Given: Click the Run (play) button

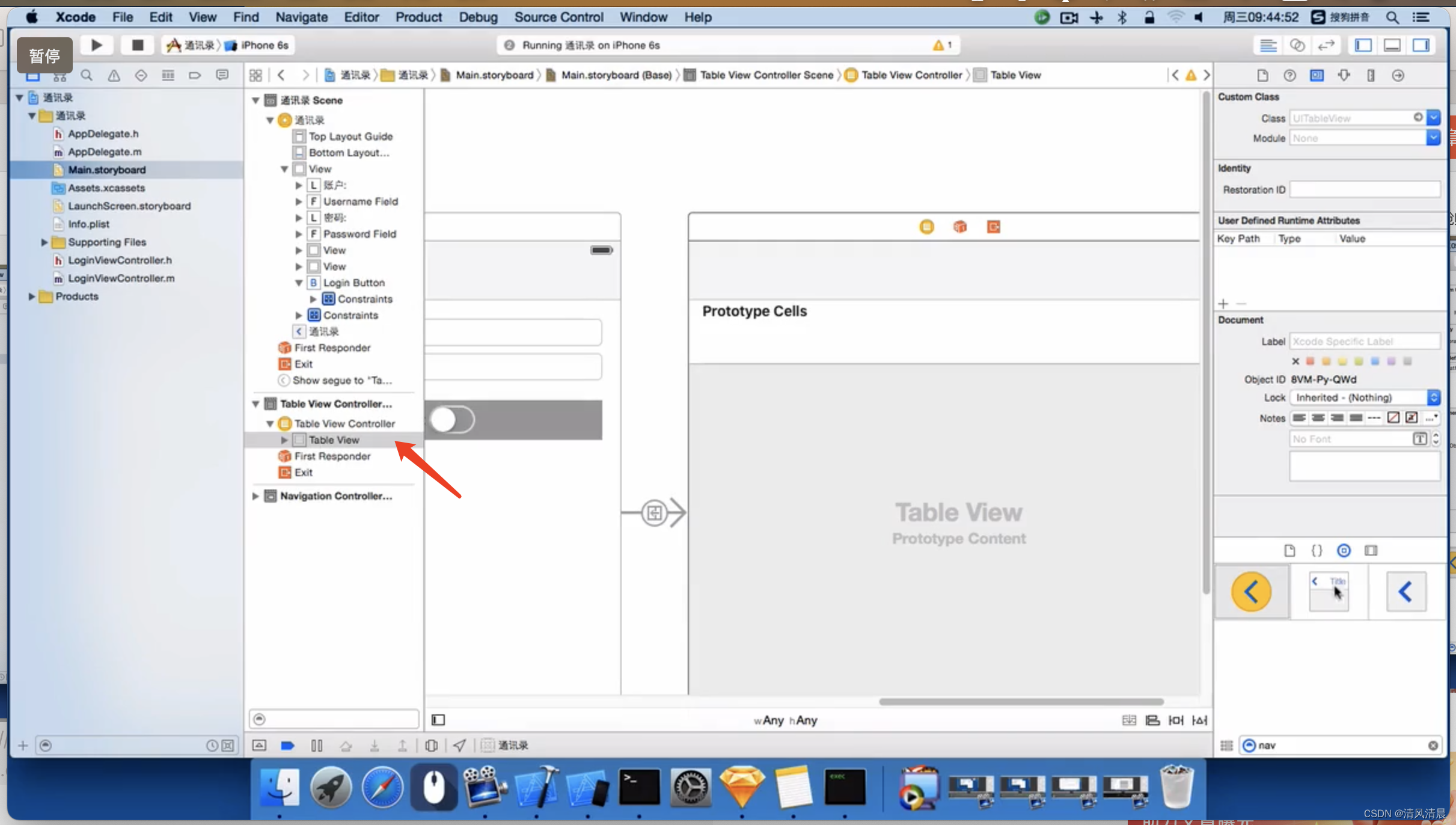Looking at the screenshot, I should point(96,45).
